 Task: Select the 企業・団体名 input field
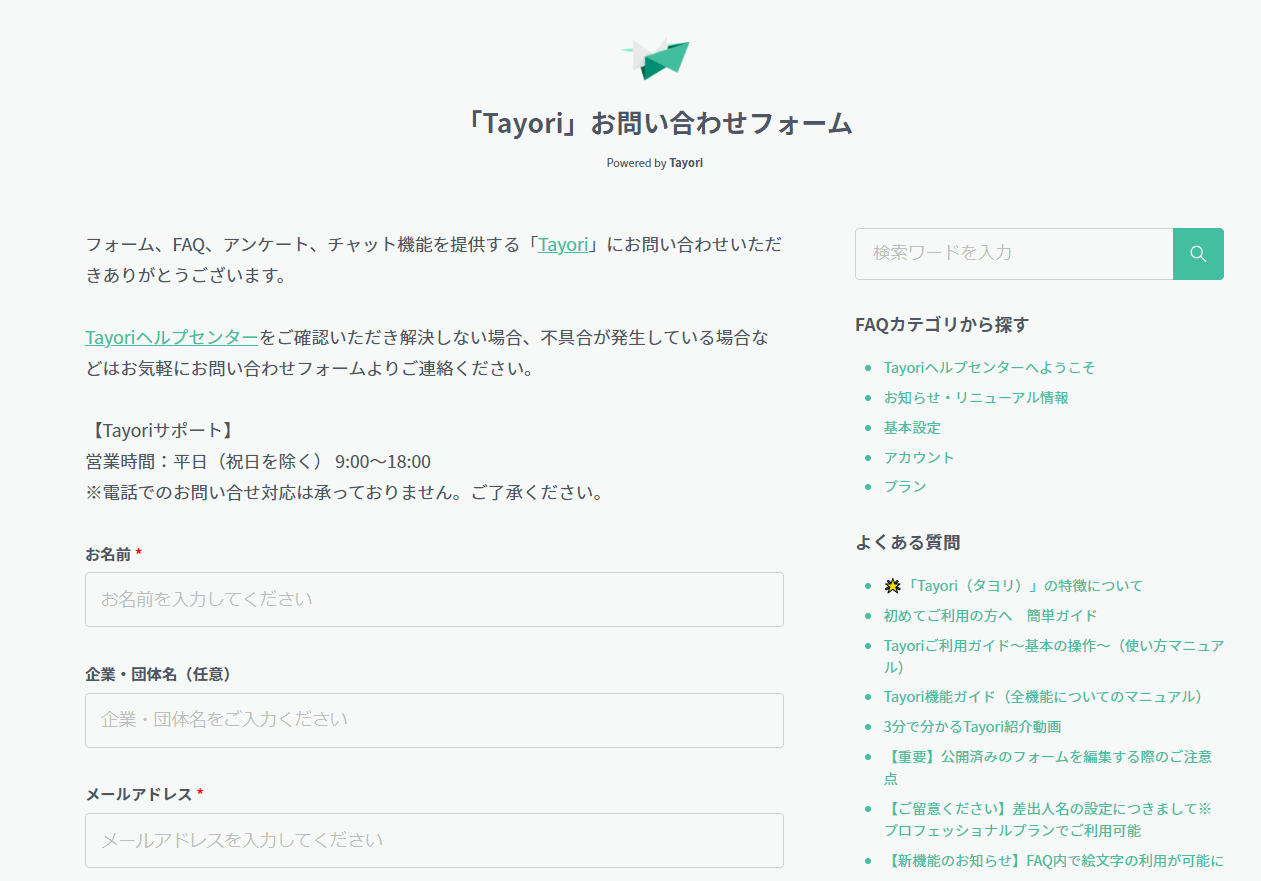click(x=434, y=720)
